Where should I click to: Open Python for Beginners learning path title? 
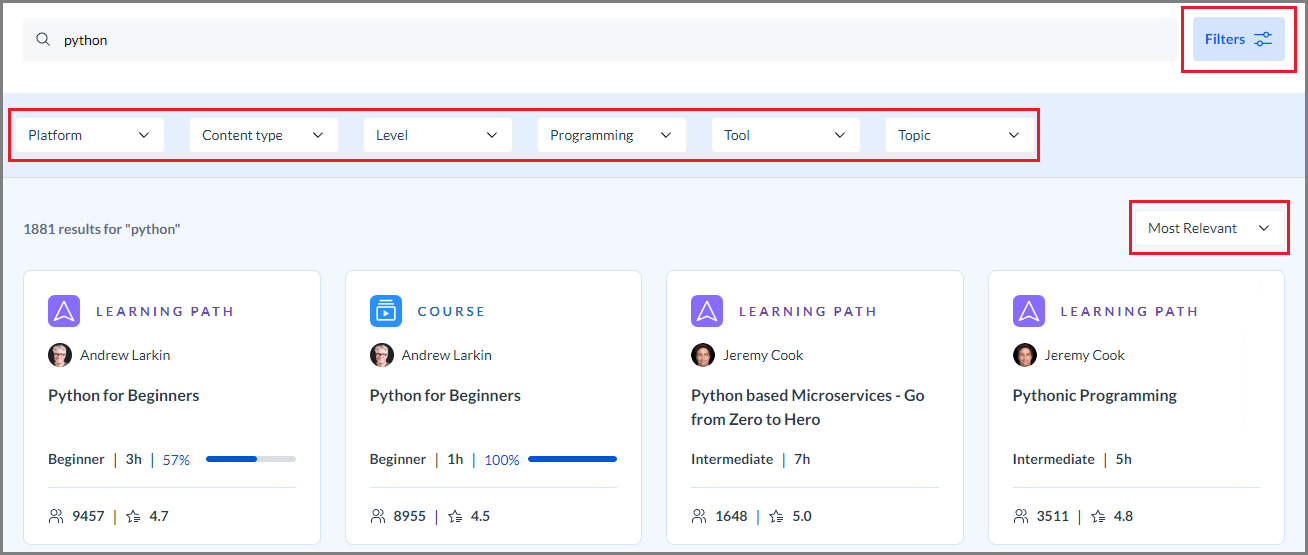124,396
